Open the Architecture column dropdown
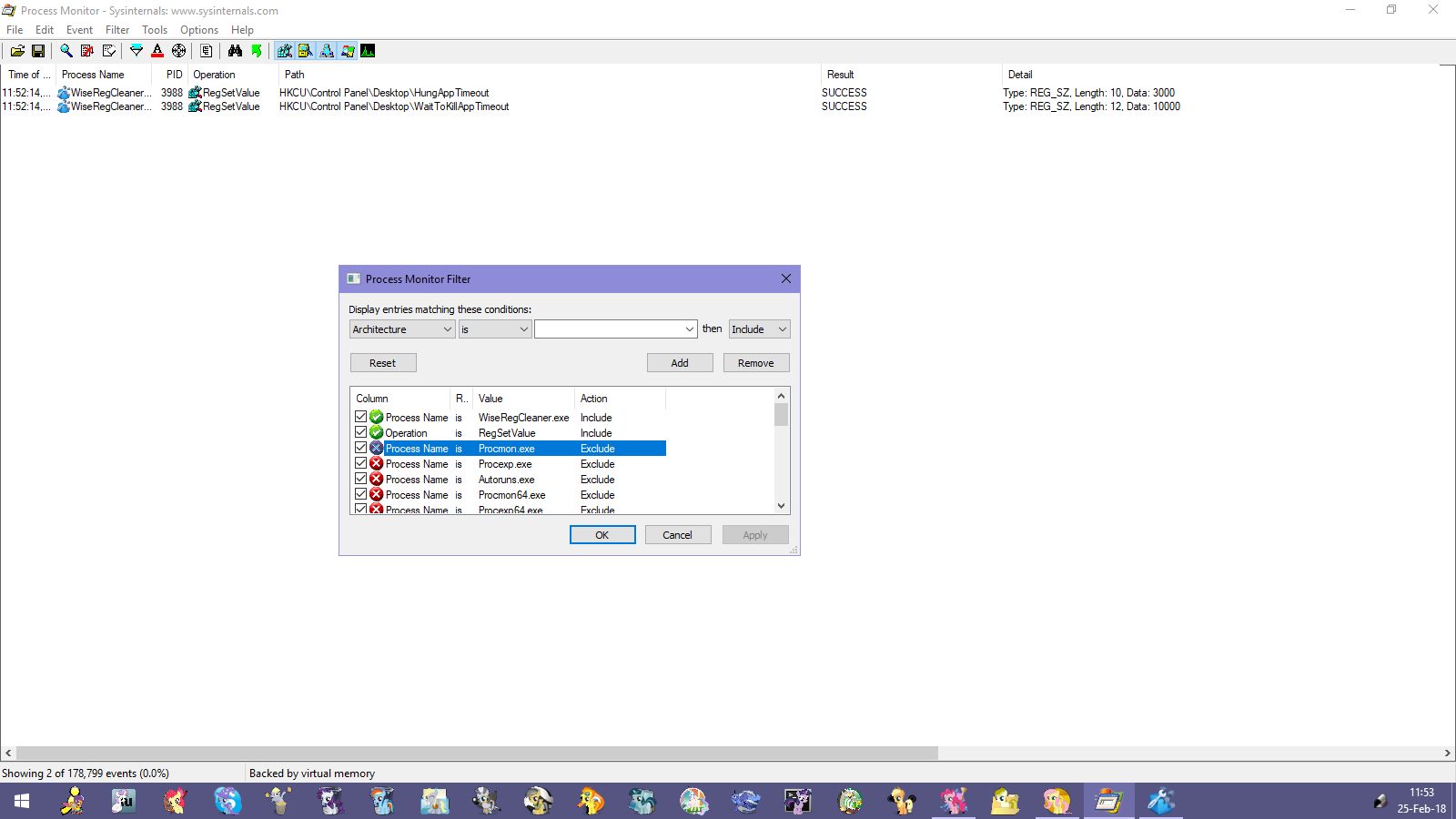 [402, 329]
